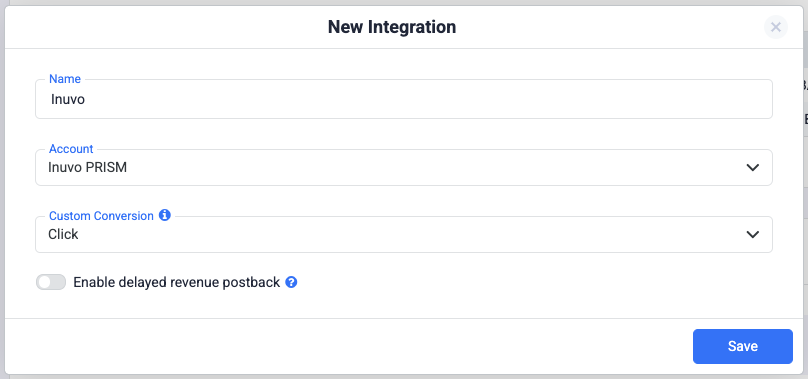Focus the Name input field

(x=403, y=99)
